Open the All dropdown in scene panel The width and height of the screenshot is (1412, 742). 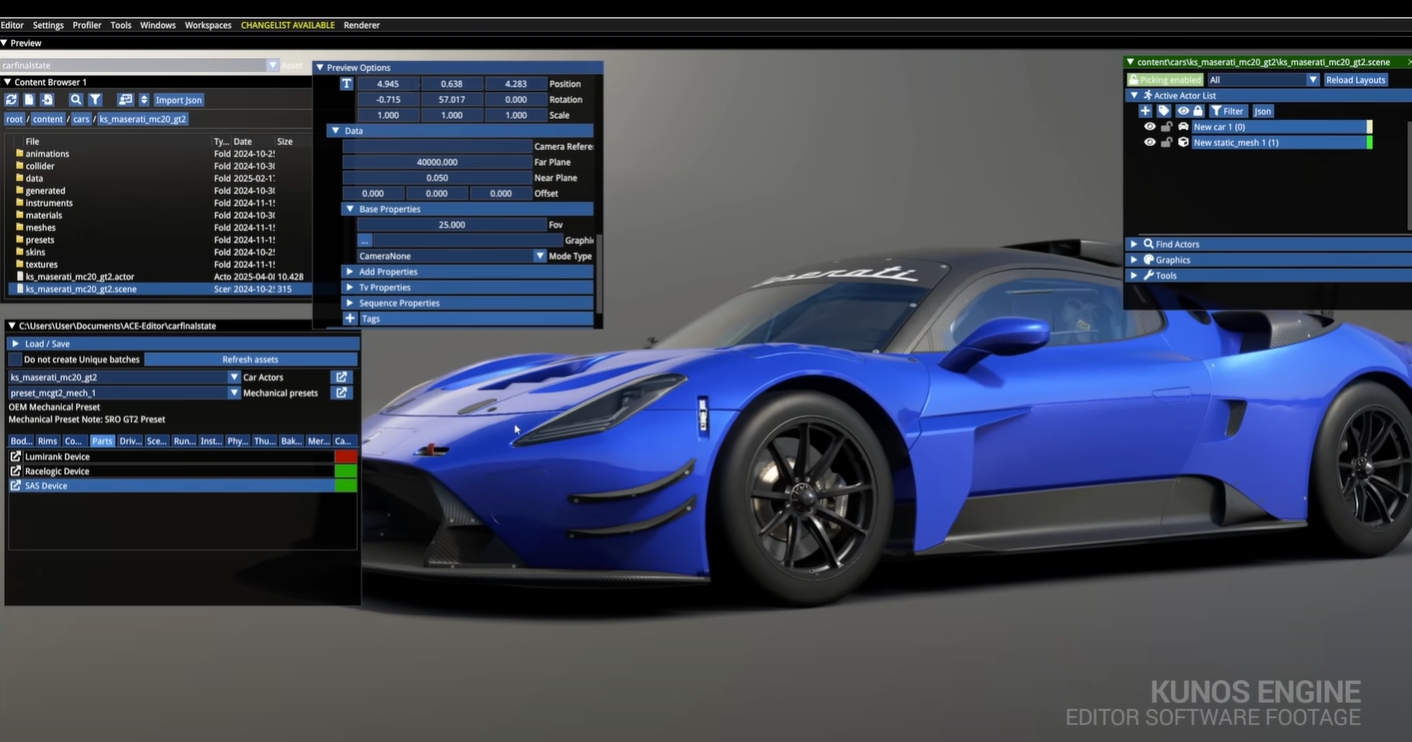point(1313,80)
